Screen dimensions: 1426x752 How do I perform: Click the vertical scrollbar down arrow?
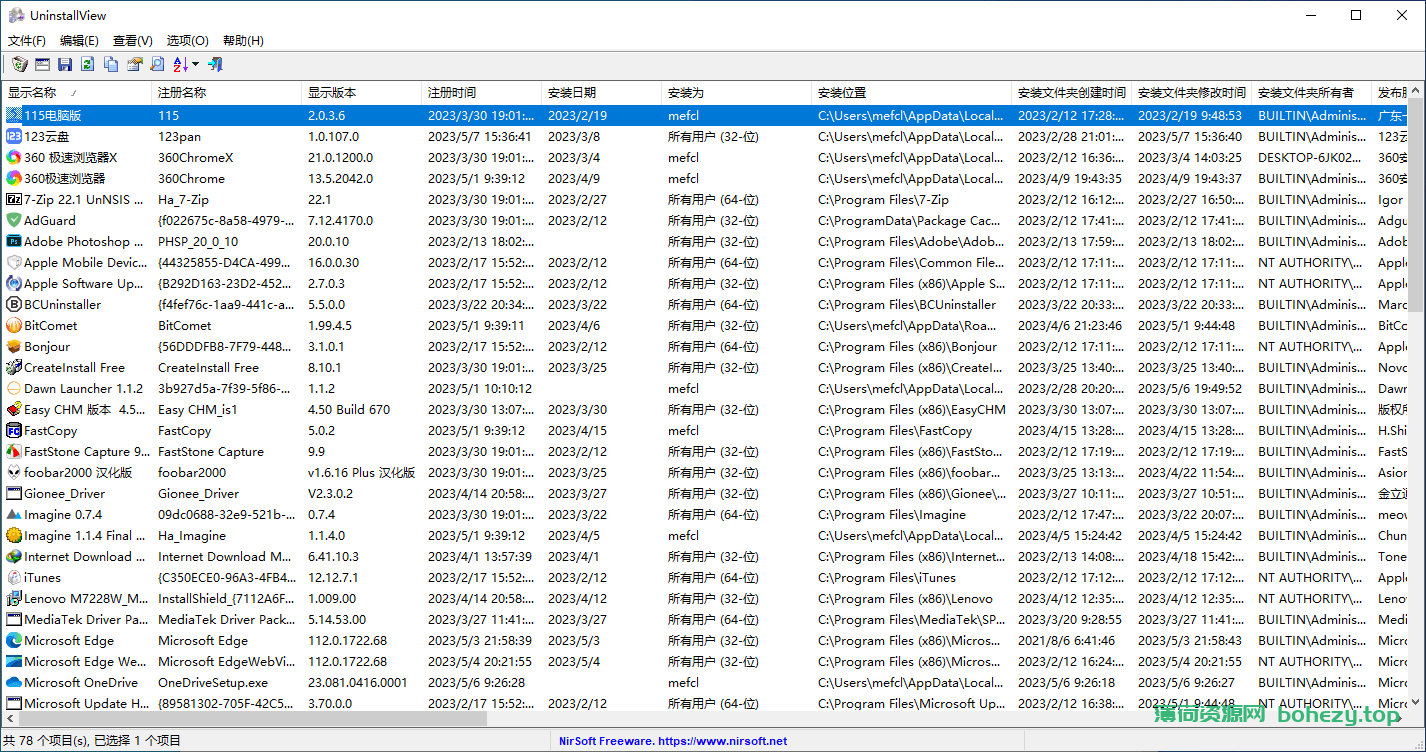click(1417, 702)
